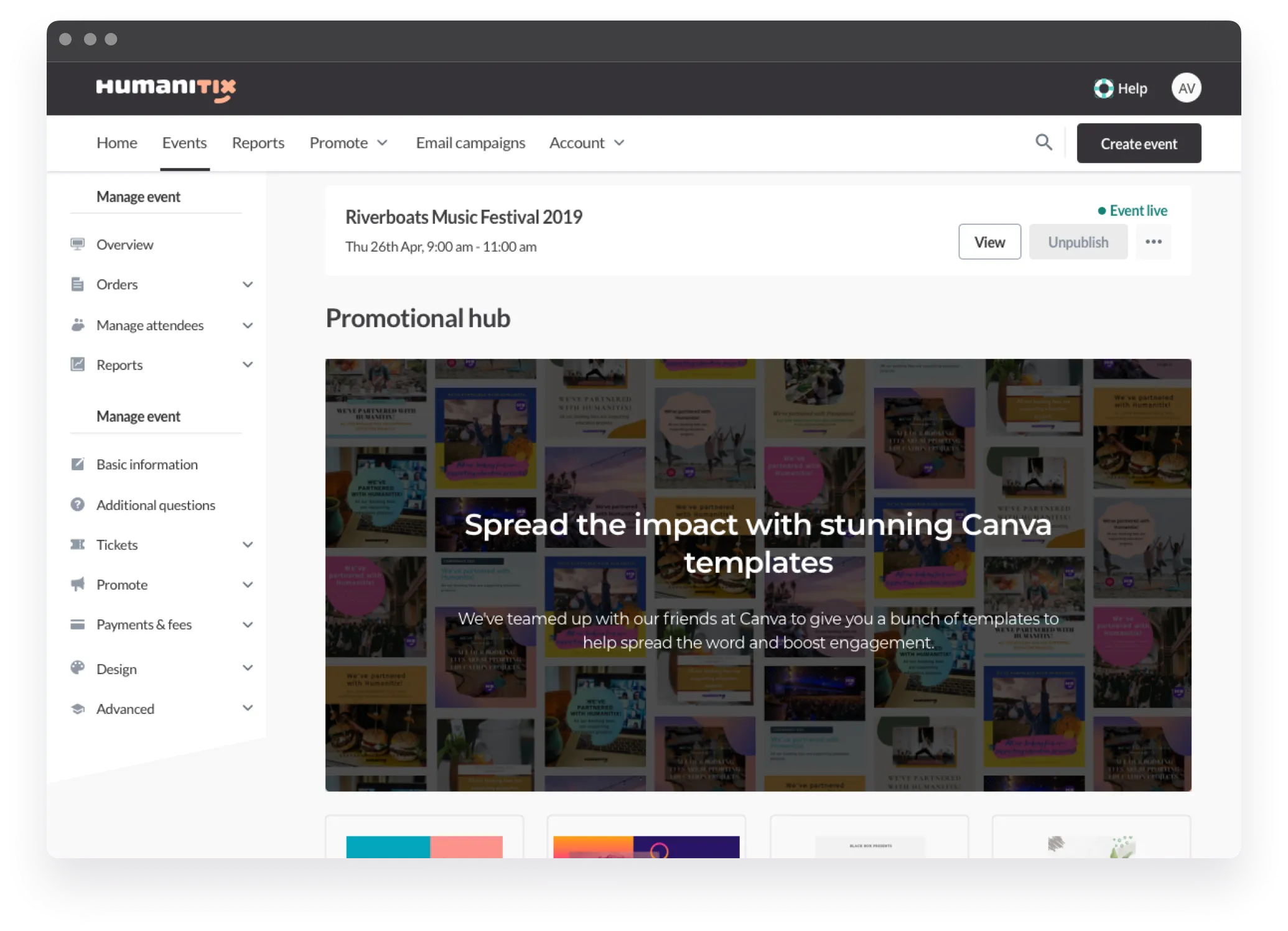
Task: Click the Reports navigation tab
Action: pos(257,142)
